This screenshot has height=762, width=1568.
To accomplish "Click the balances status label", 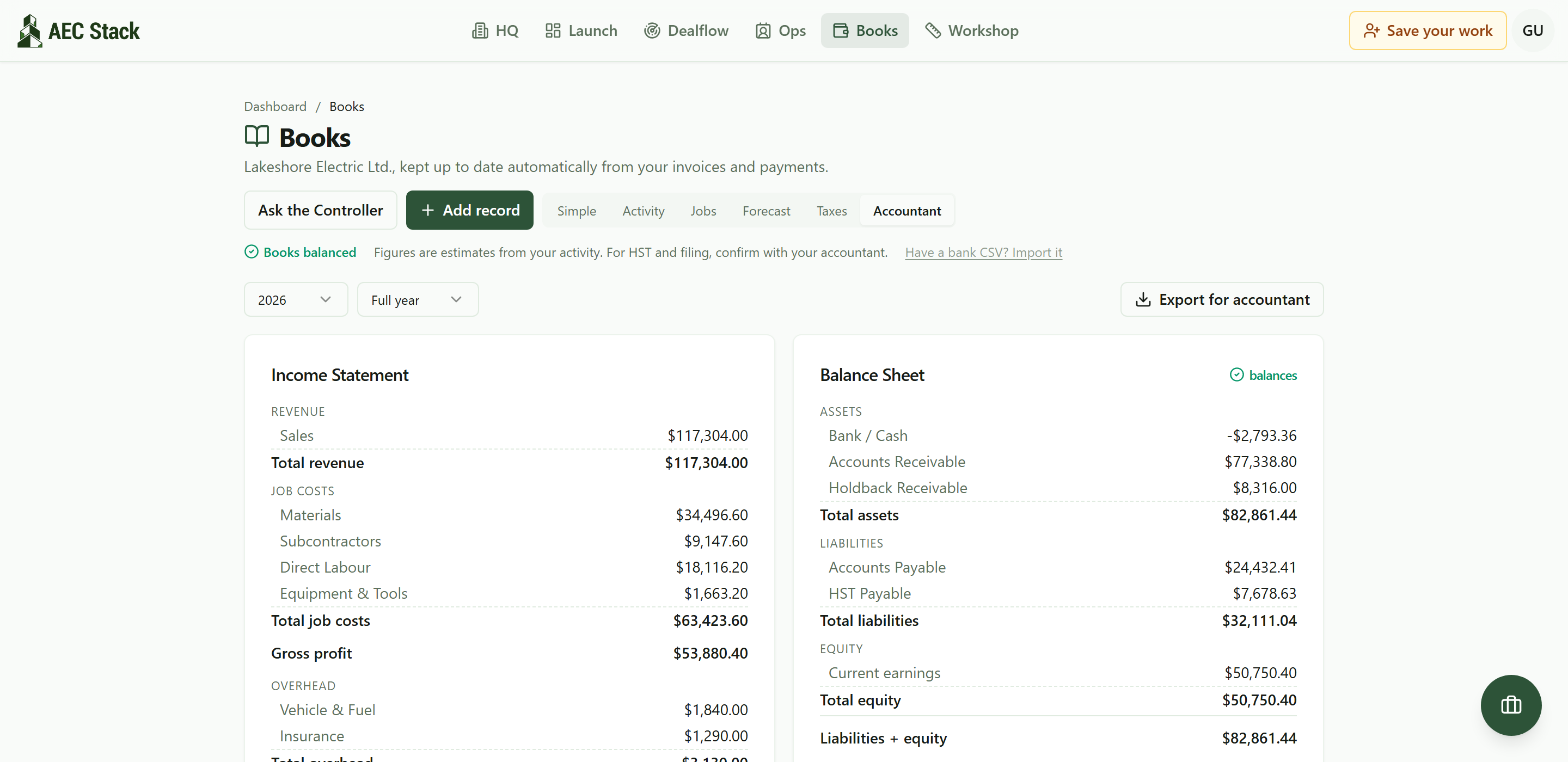I will click(x=1272, y=375).
